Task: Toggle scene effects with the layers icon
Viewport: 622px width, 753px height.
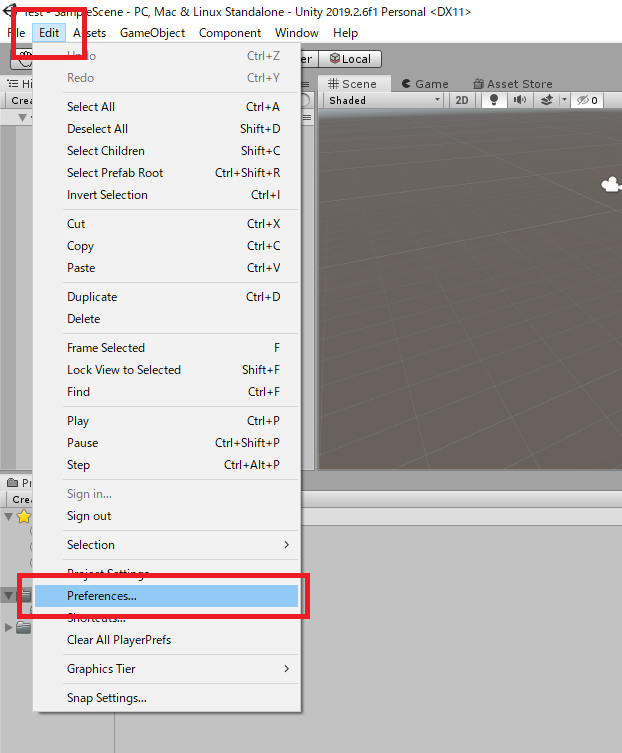Action: (545, 100)
